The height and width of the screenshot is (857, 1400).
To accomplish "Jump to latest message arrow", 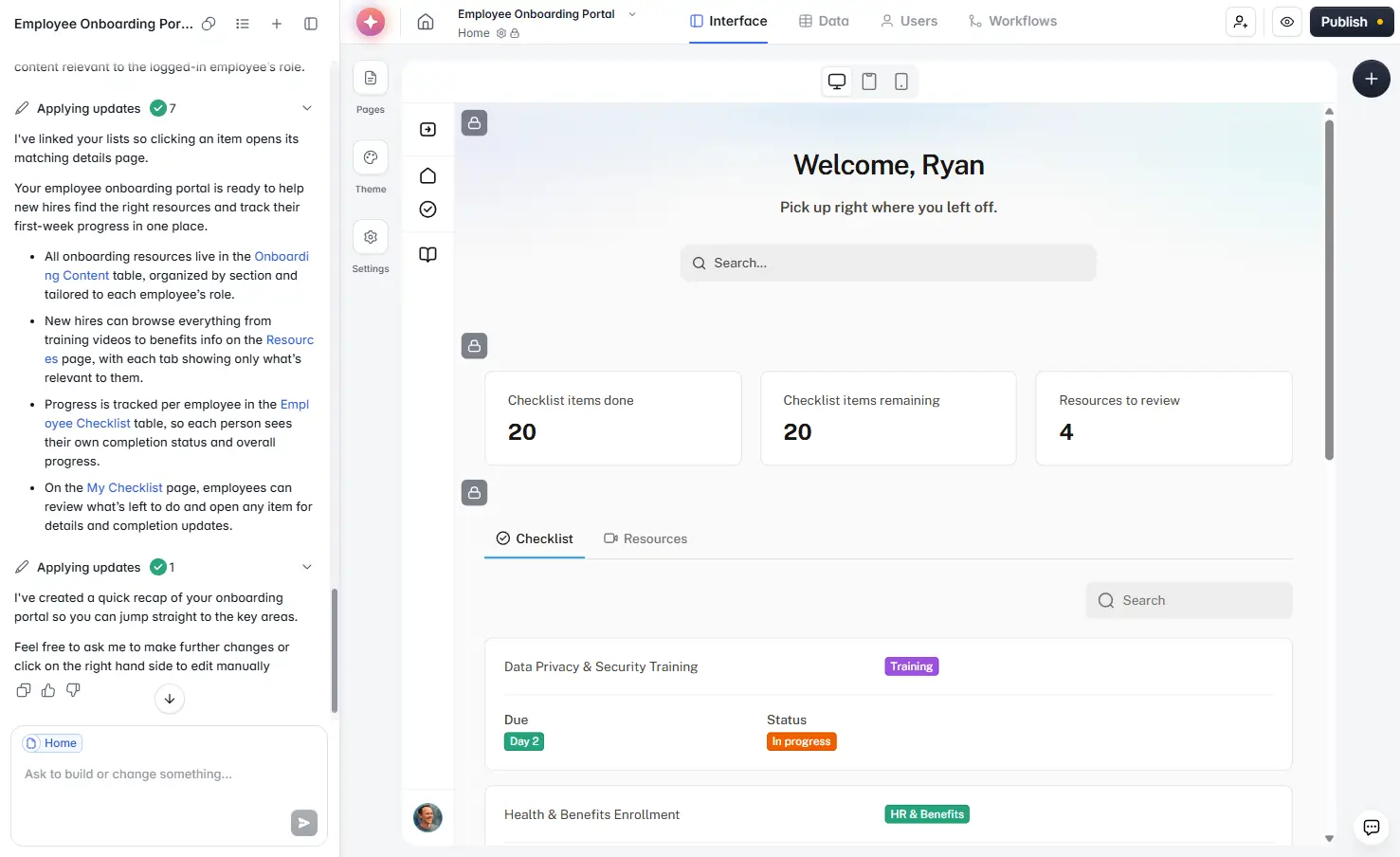I will (x=170, y=699).
